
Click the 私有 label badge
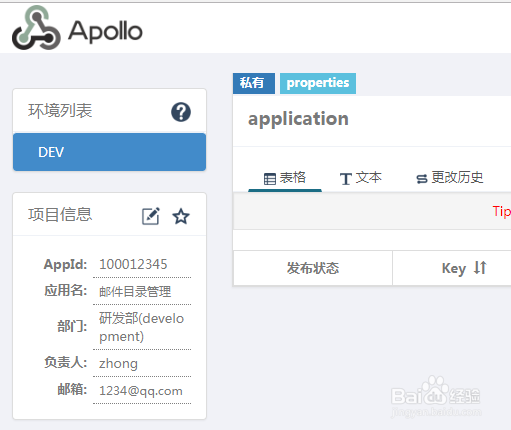[254, 83]
